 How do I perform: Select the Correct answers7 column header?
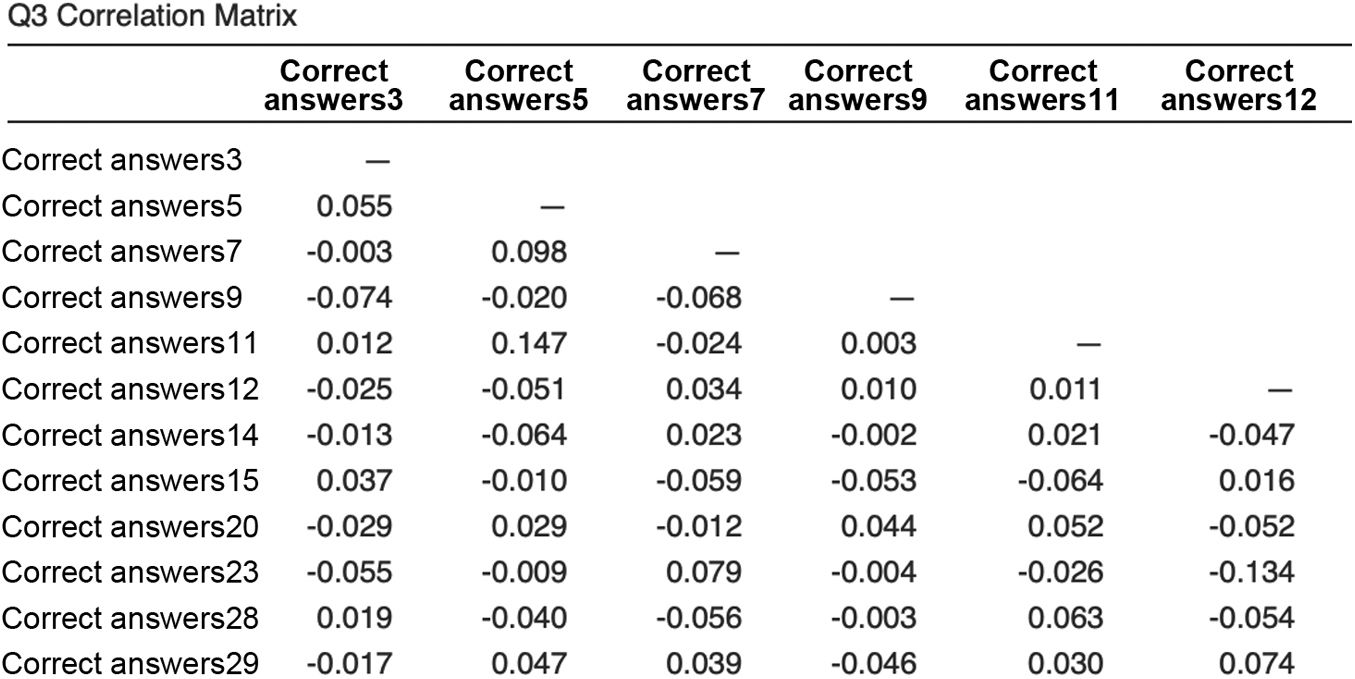coord(695,86)
